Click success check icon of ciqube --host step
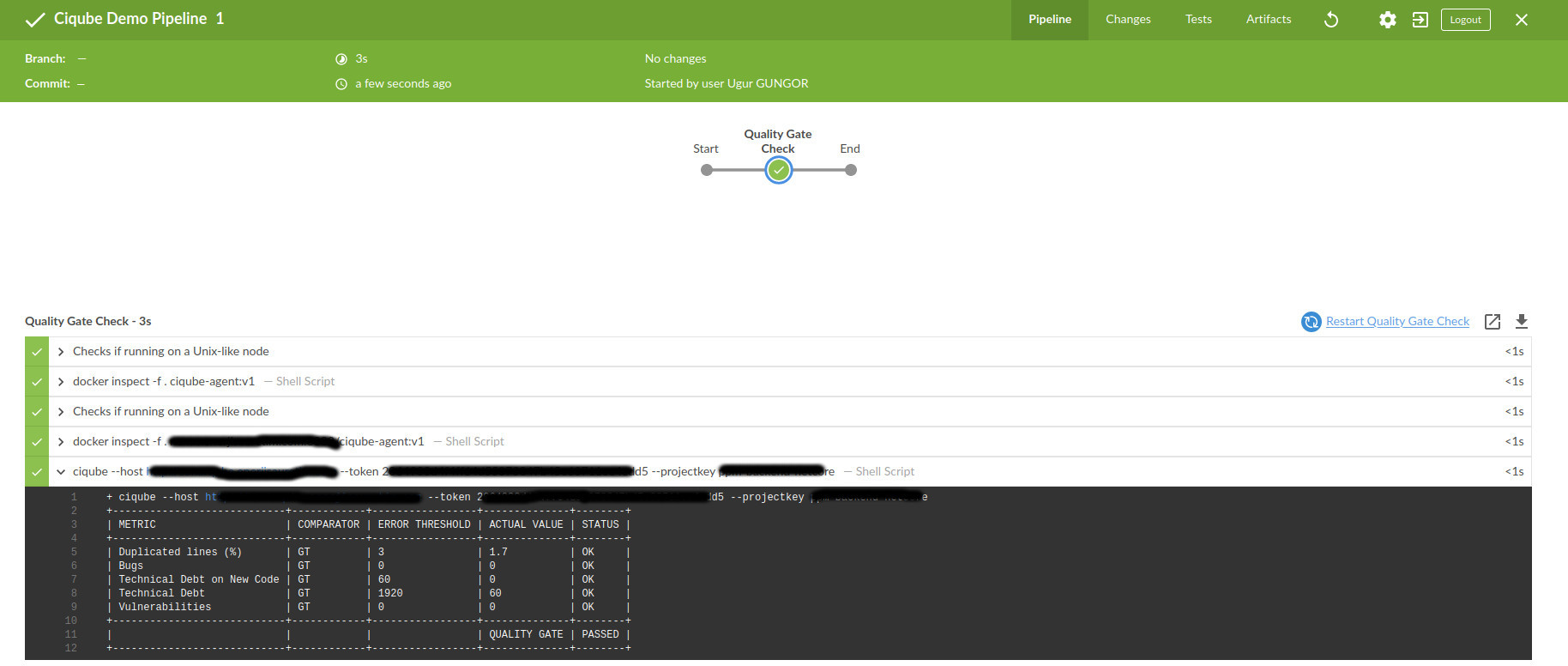 pyautogui.click(x=37, y=472)
